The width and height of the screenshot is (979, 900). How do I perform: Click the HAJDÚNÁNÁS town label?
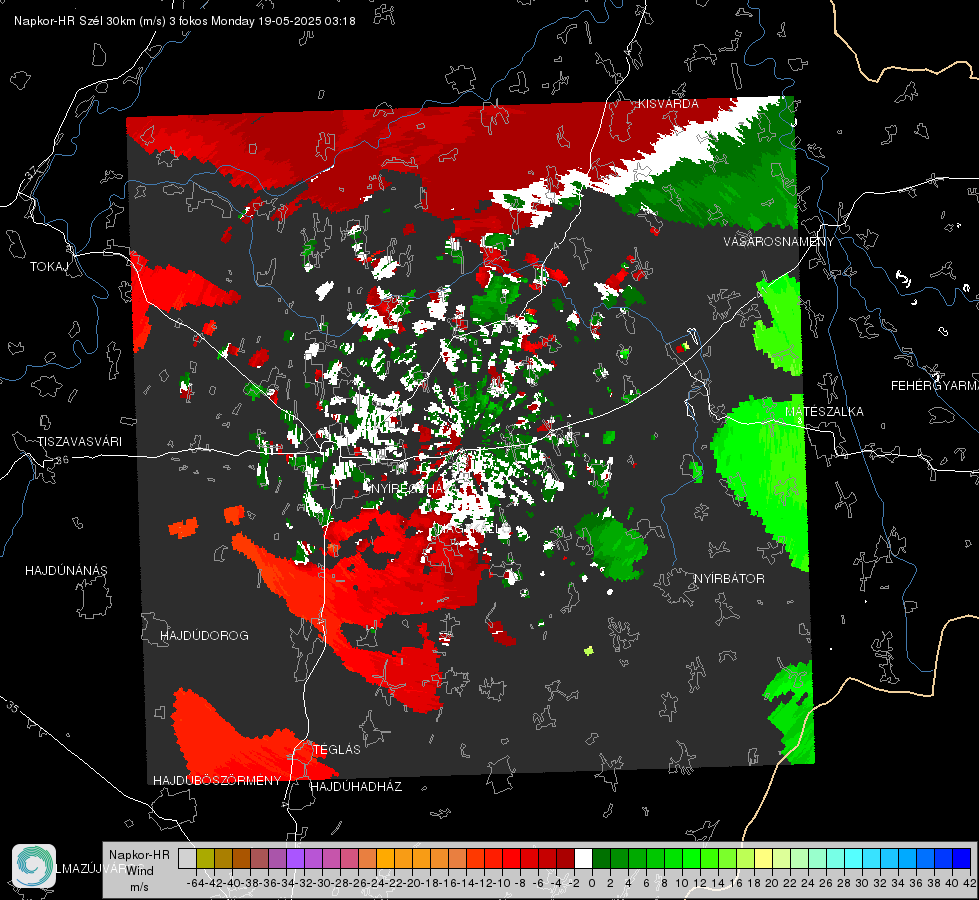[66, 571]
